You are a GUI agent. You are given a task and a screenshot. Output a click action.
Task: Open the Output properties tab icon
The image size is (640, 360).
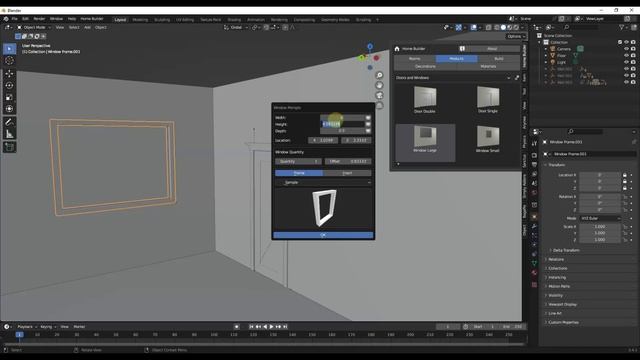(534, 164)
